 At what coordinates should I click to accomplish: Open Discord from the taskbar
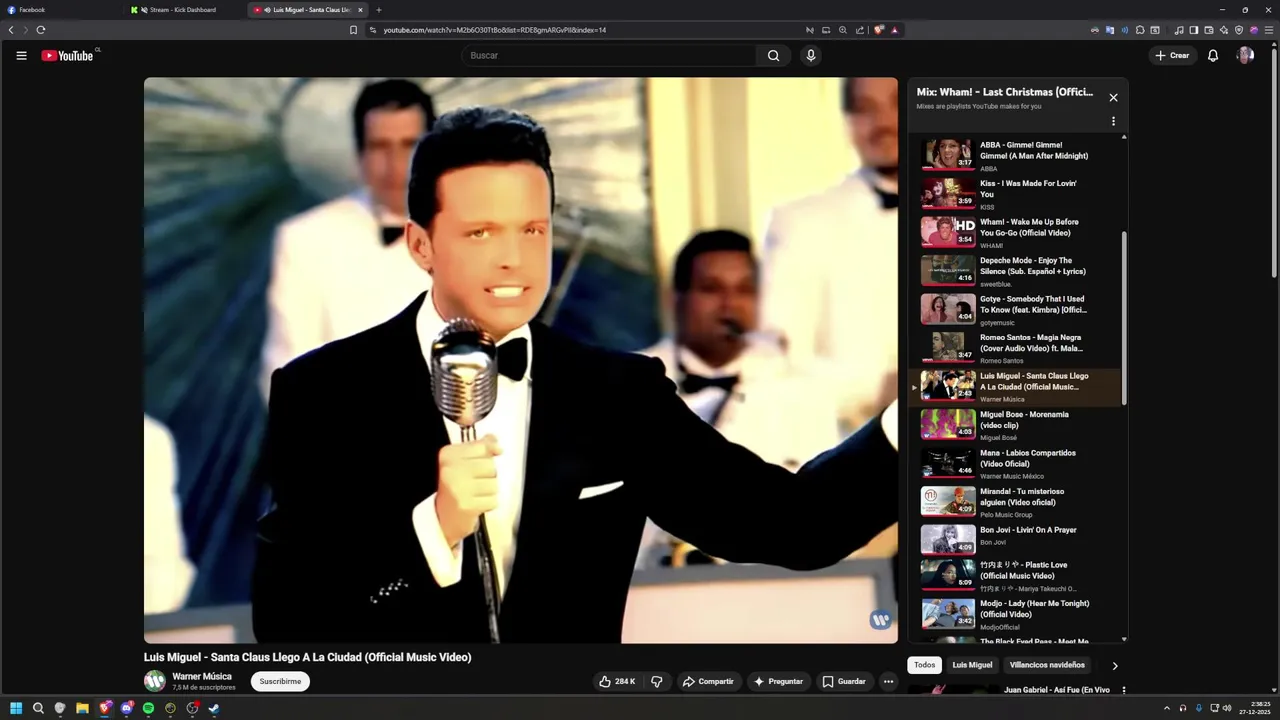click(x=126, y=708)
